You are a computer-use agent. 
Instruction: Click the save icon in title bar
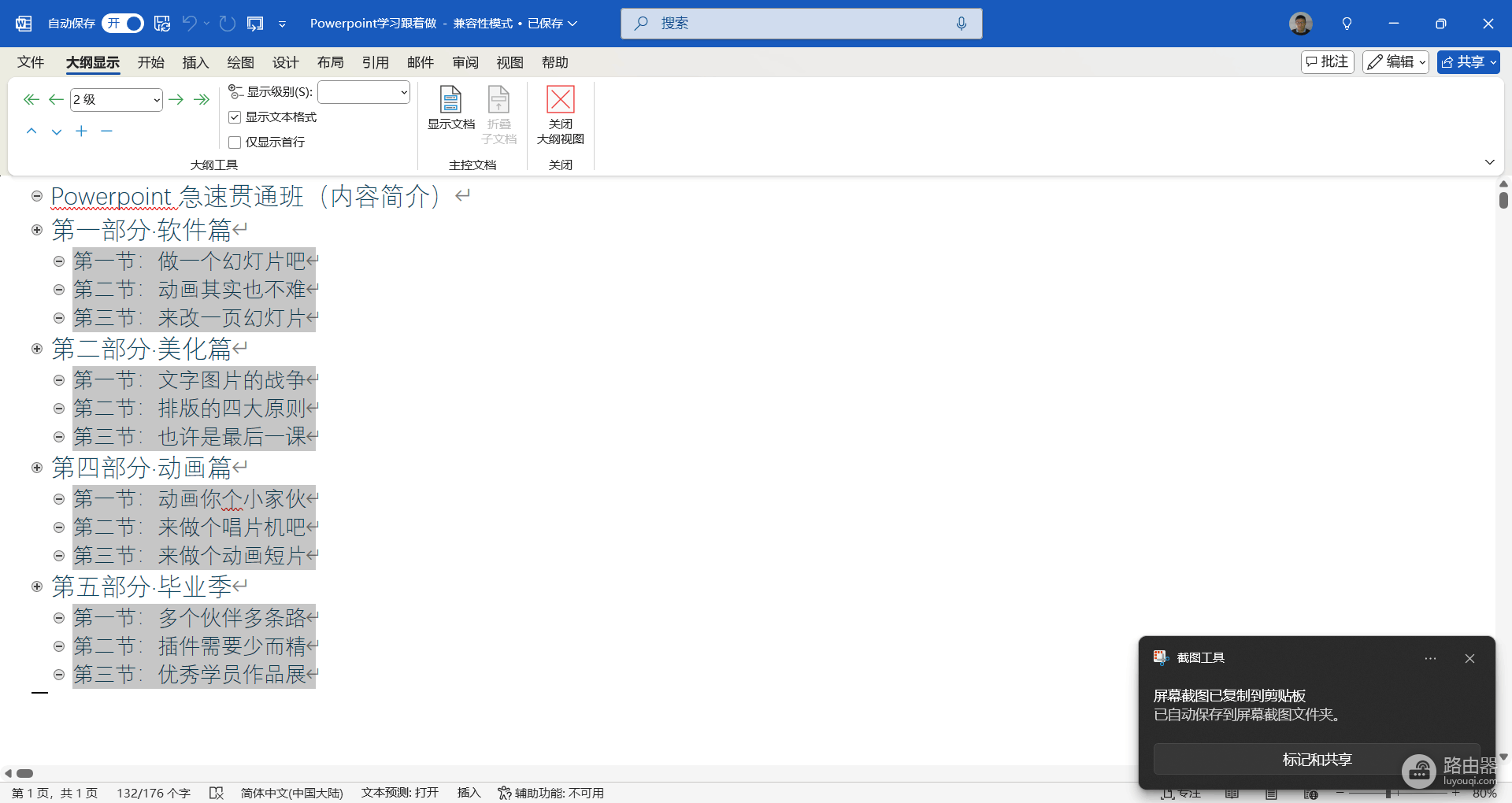coord(162,24)
